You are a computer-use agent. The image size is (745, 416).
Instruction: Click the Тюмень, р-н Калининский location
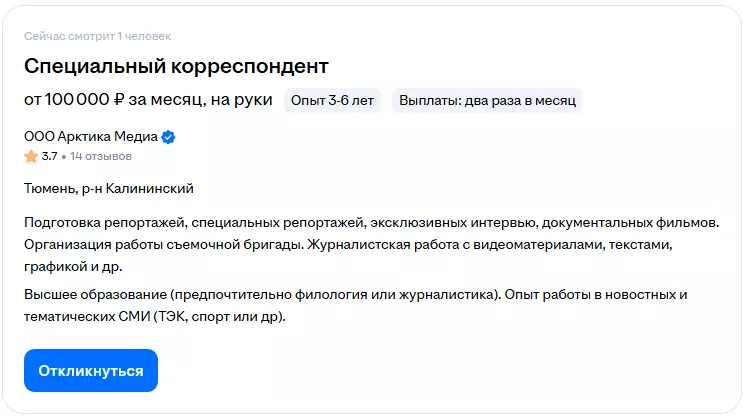tap(108, 188)
